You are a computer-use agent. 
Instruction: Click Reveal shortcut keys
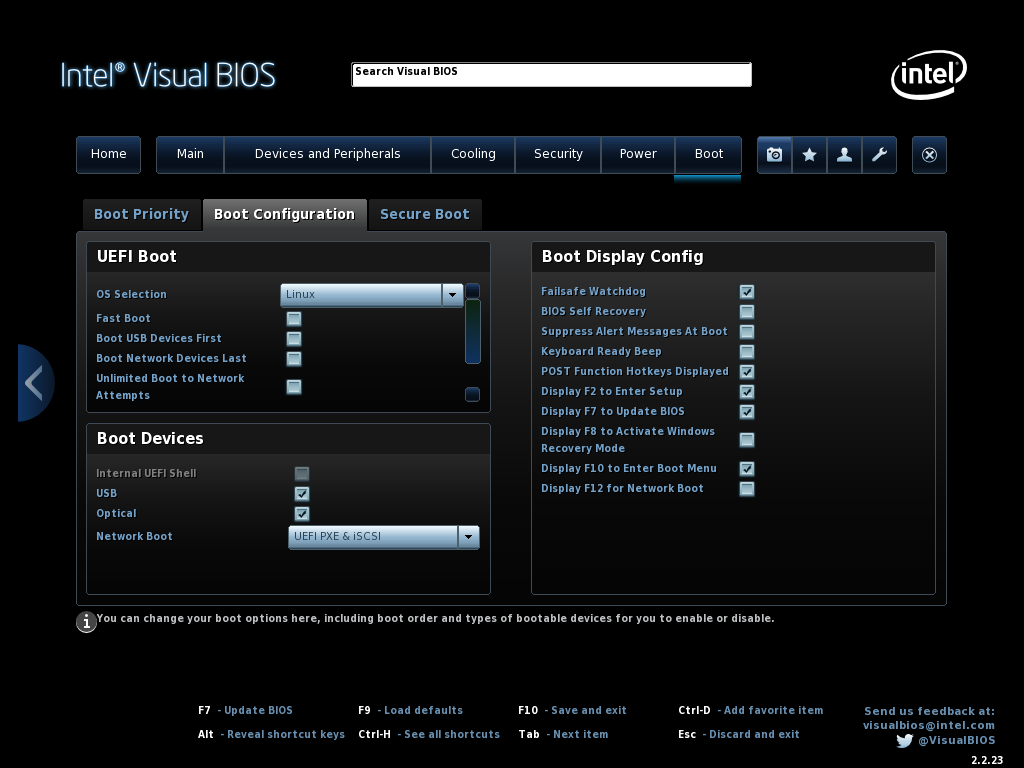point(271,735)
